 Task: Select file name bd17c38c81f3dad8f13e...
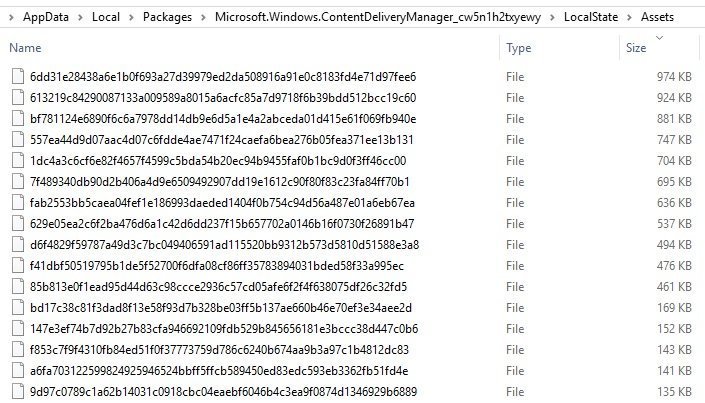pos(221,308)
